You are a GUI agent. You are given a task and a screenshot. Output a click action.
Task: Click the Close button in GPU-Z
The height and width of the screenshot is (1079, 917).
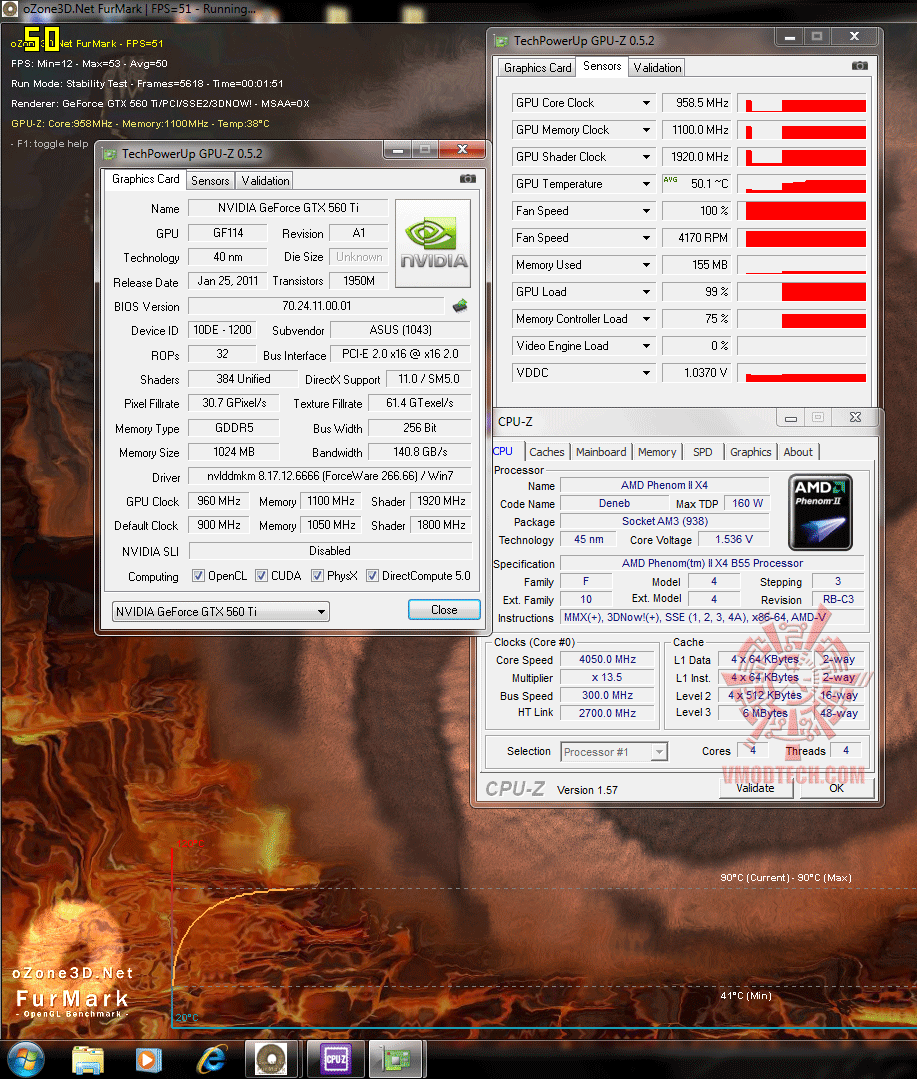click(444, 610)
